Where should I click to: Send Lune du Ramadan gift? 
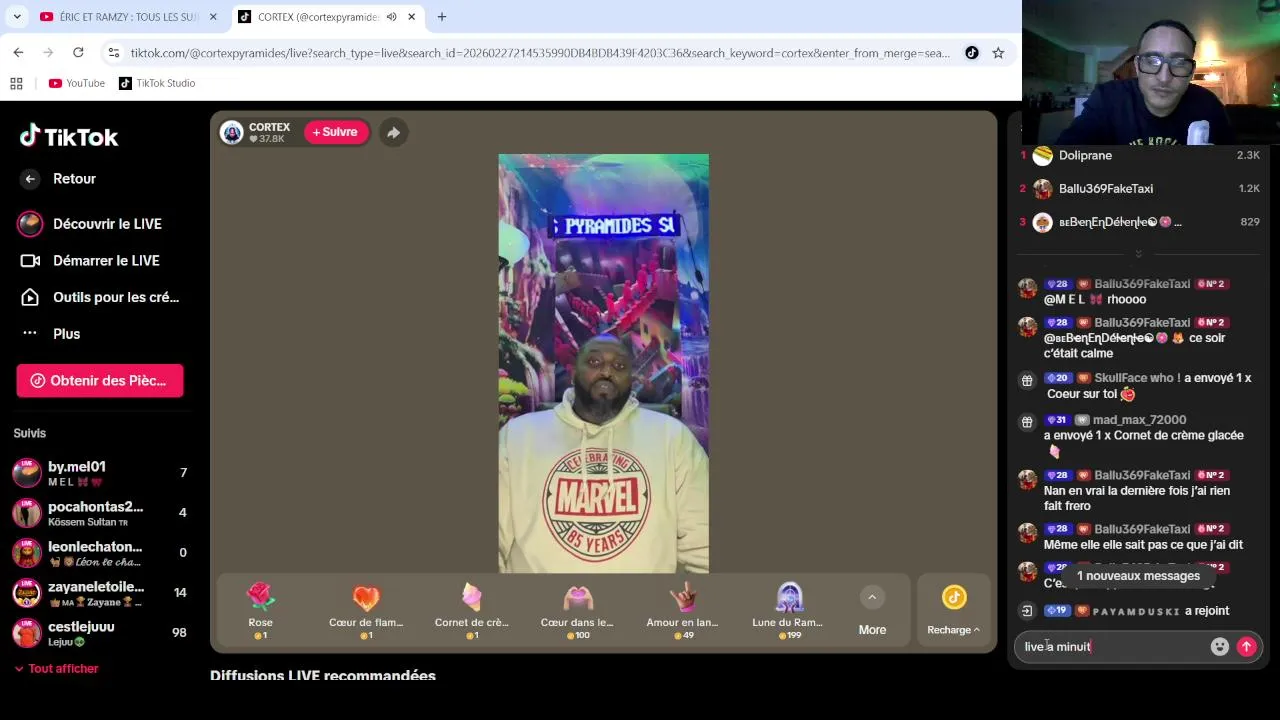787,611
